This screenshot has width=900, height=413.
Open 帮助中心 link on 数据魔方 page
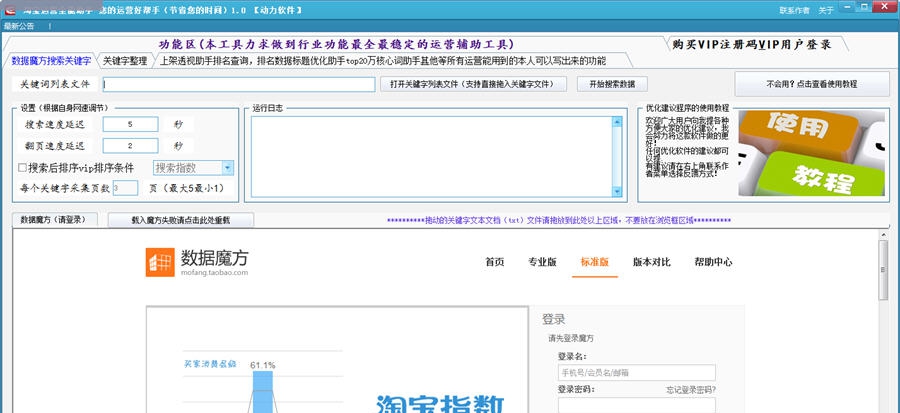[x=713, y=262]
